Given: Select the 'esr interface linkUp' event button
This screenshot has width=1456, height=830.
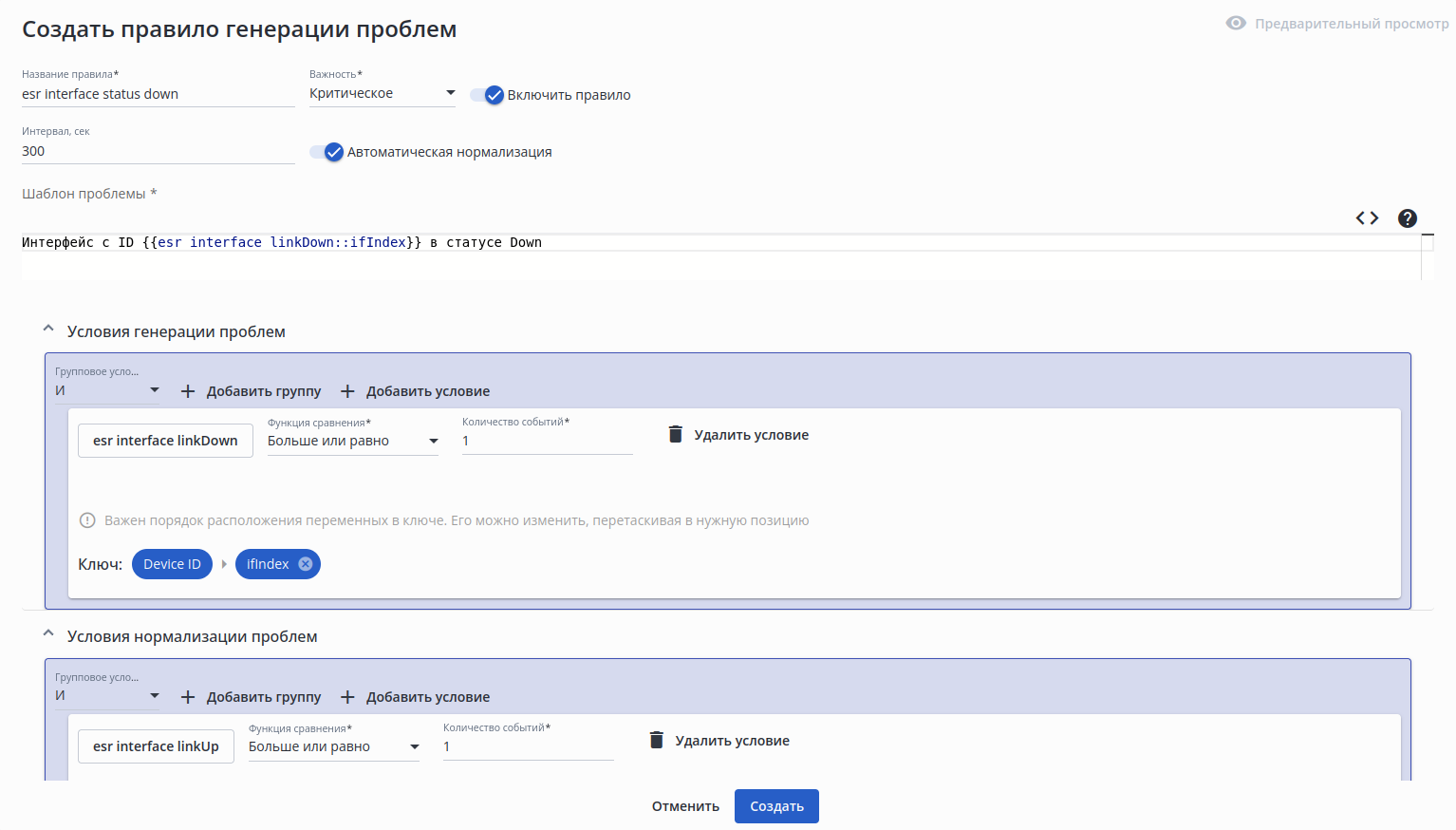Looking at the screenshot, I should click(156, 746).
